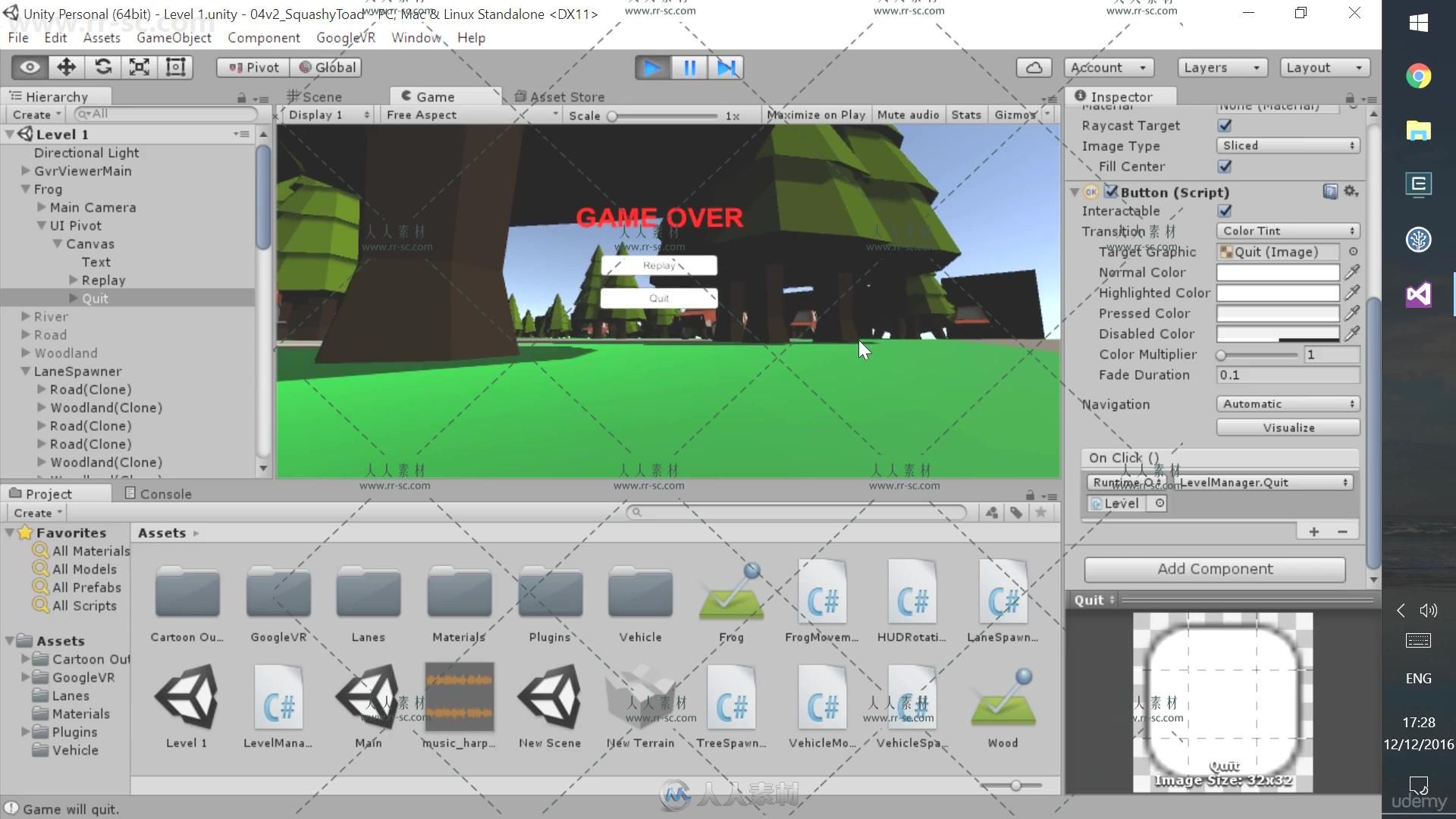
Task: Click the Highlighted Color swatch
Action: click(x=1278, y=293)
